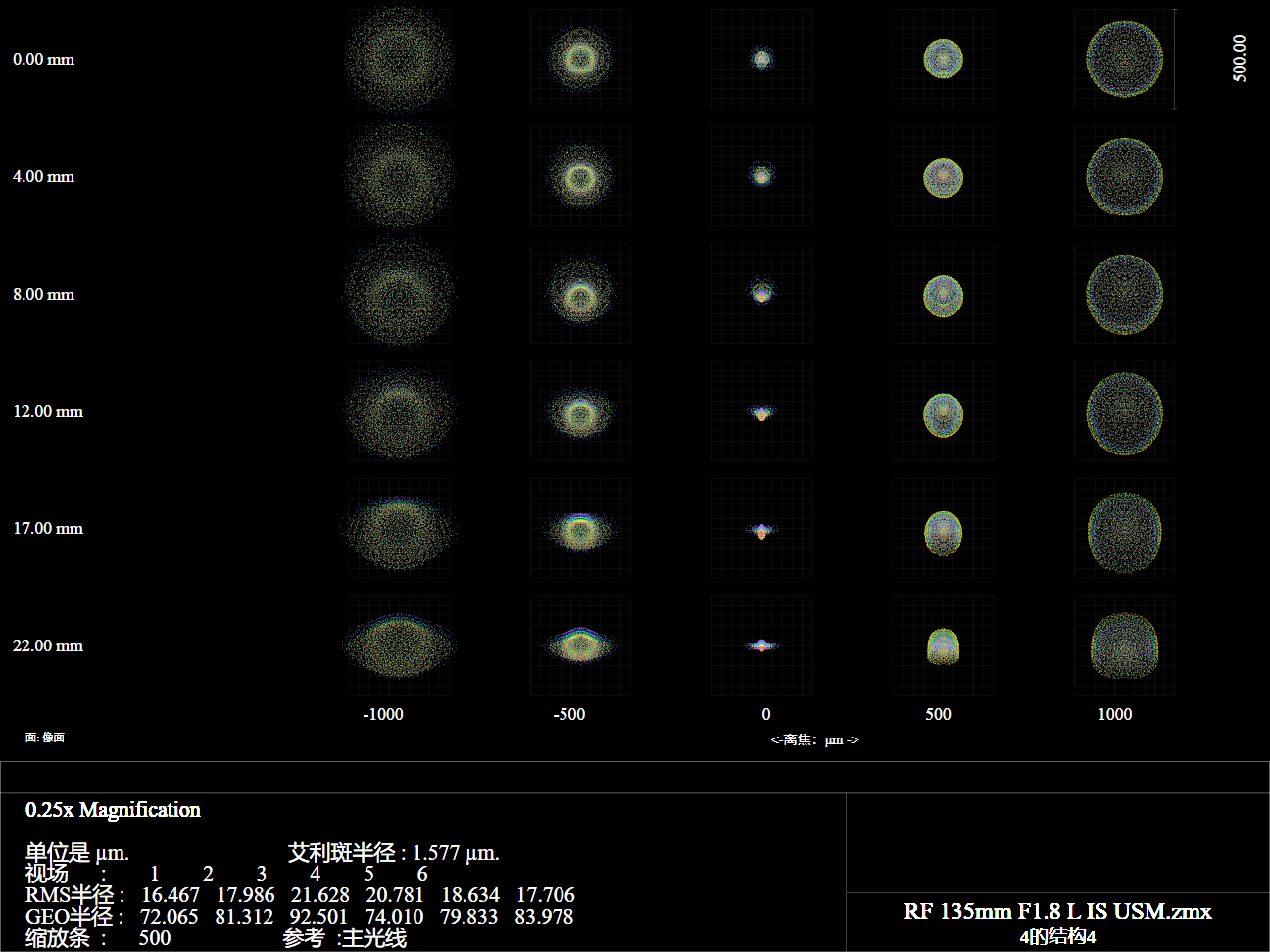The image size is (1270, 952).
Task: Click the 4的结构4 configuration label
Action: (1057, 936)
